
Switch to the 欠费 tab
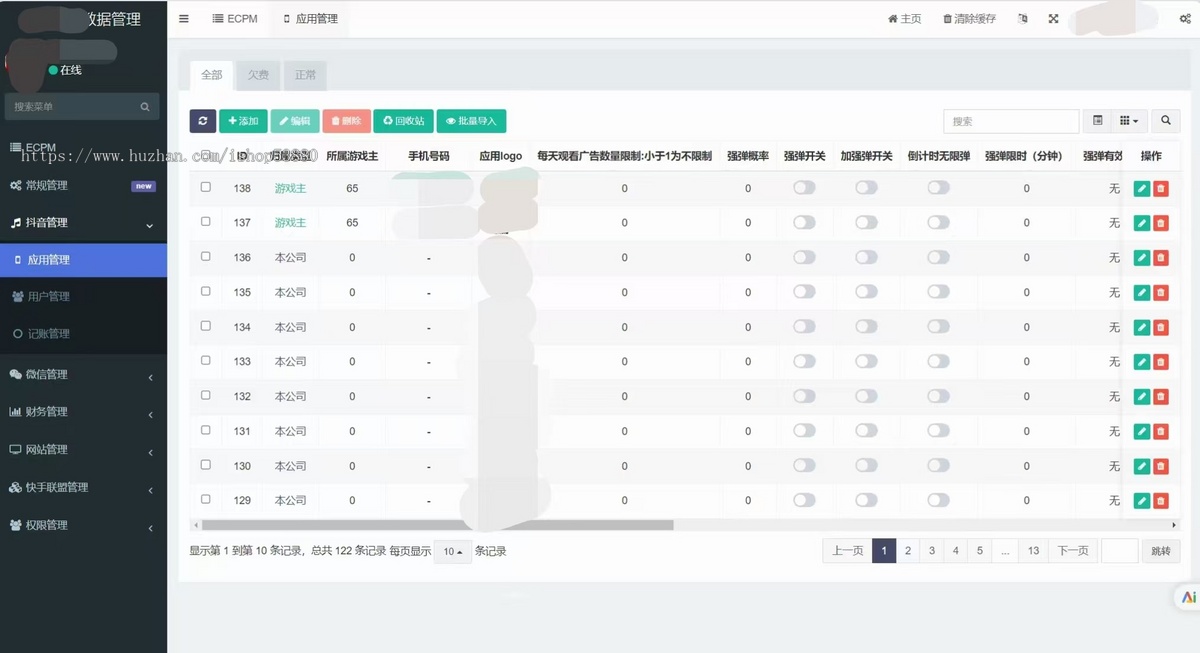[x=258, y=75]
